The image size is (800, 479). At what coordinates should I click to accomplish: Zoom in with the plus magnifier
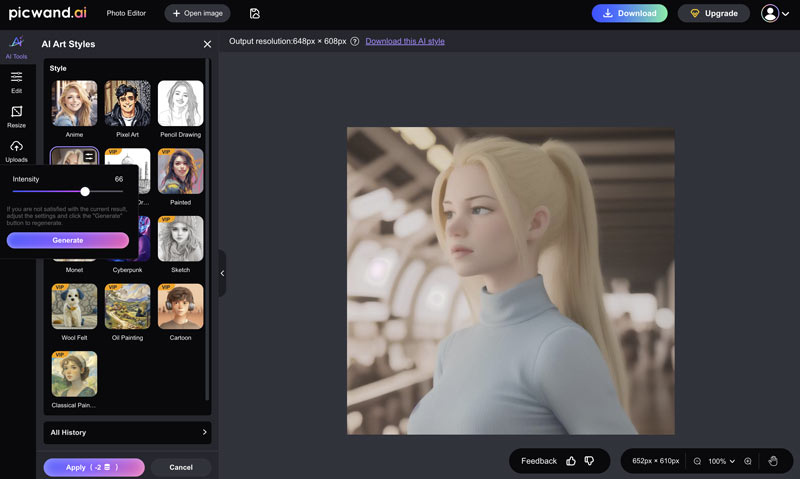coord(747,461)
